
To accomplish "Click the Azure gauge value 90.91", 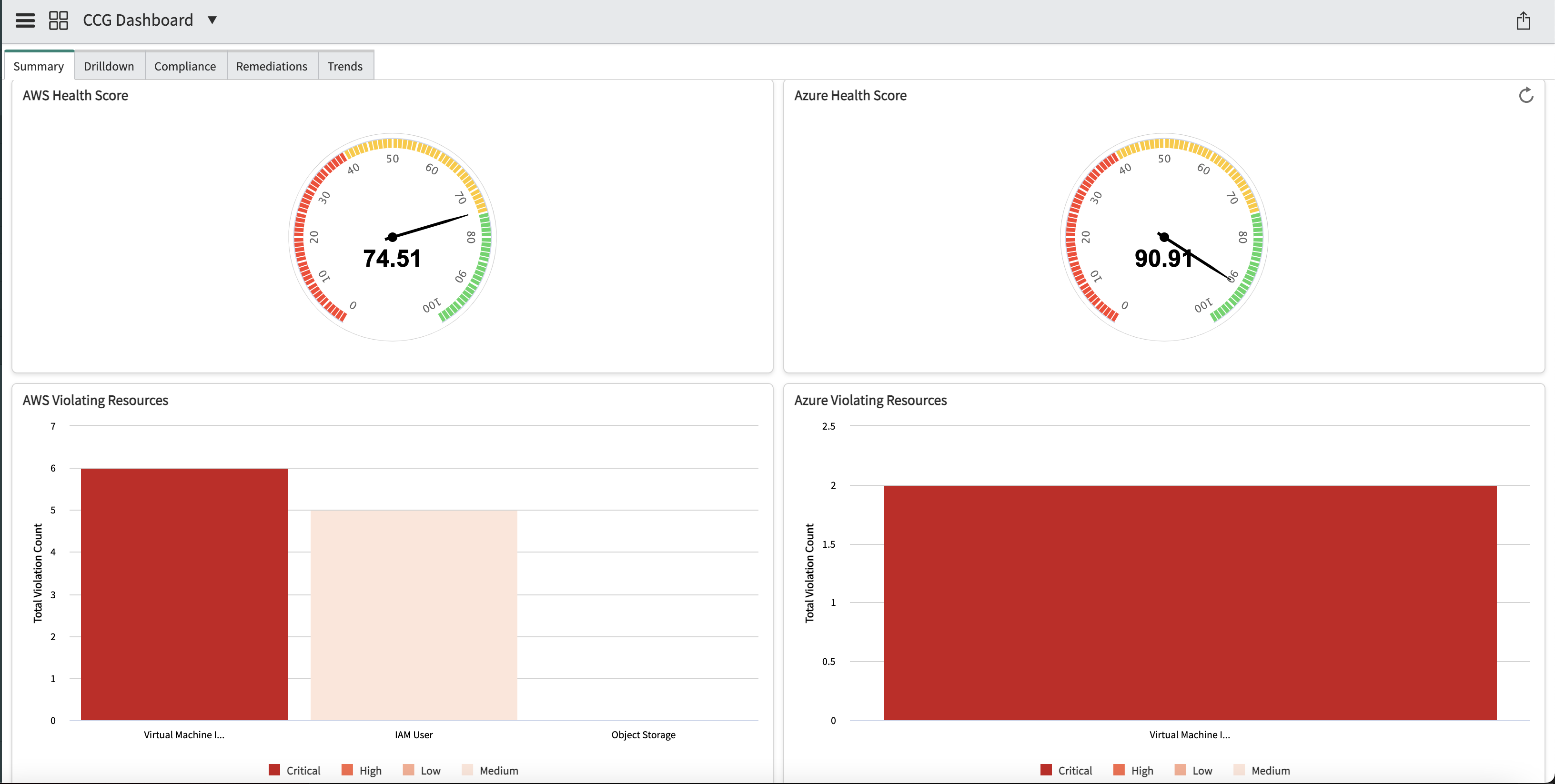I will click(1163, 258).
